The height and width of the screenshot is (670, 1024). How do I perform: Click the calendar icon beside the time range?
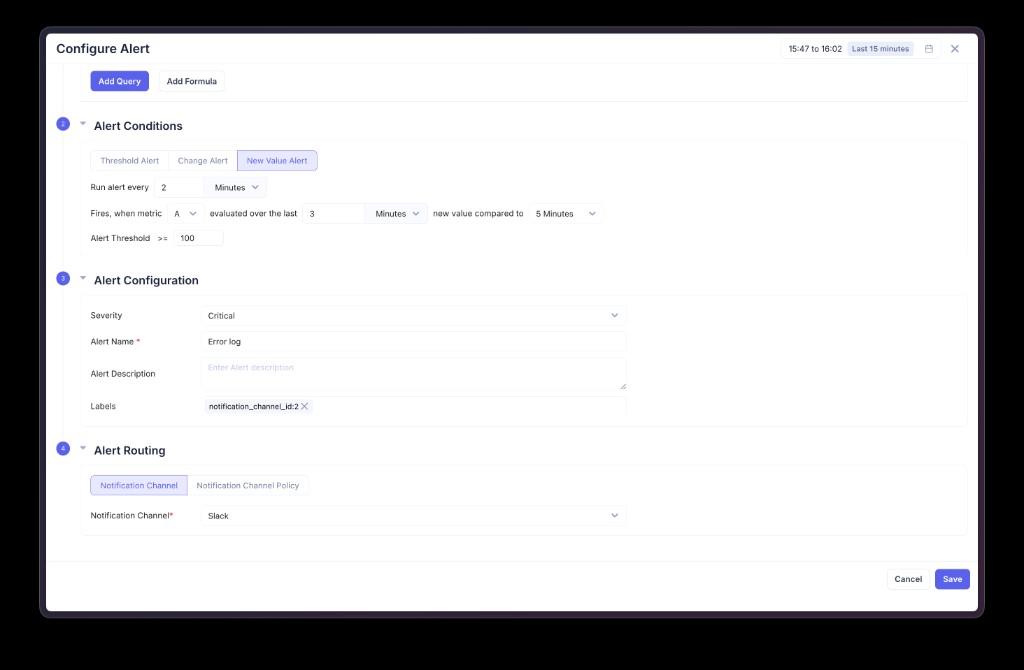pos(929,49)
